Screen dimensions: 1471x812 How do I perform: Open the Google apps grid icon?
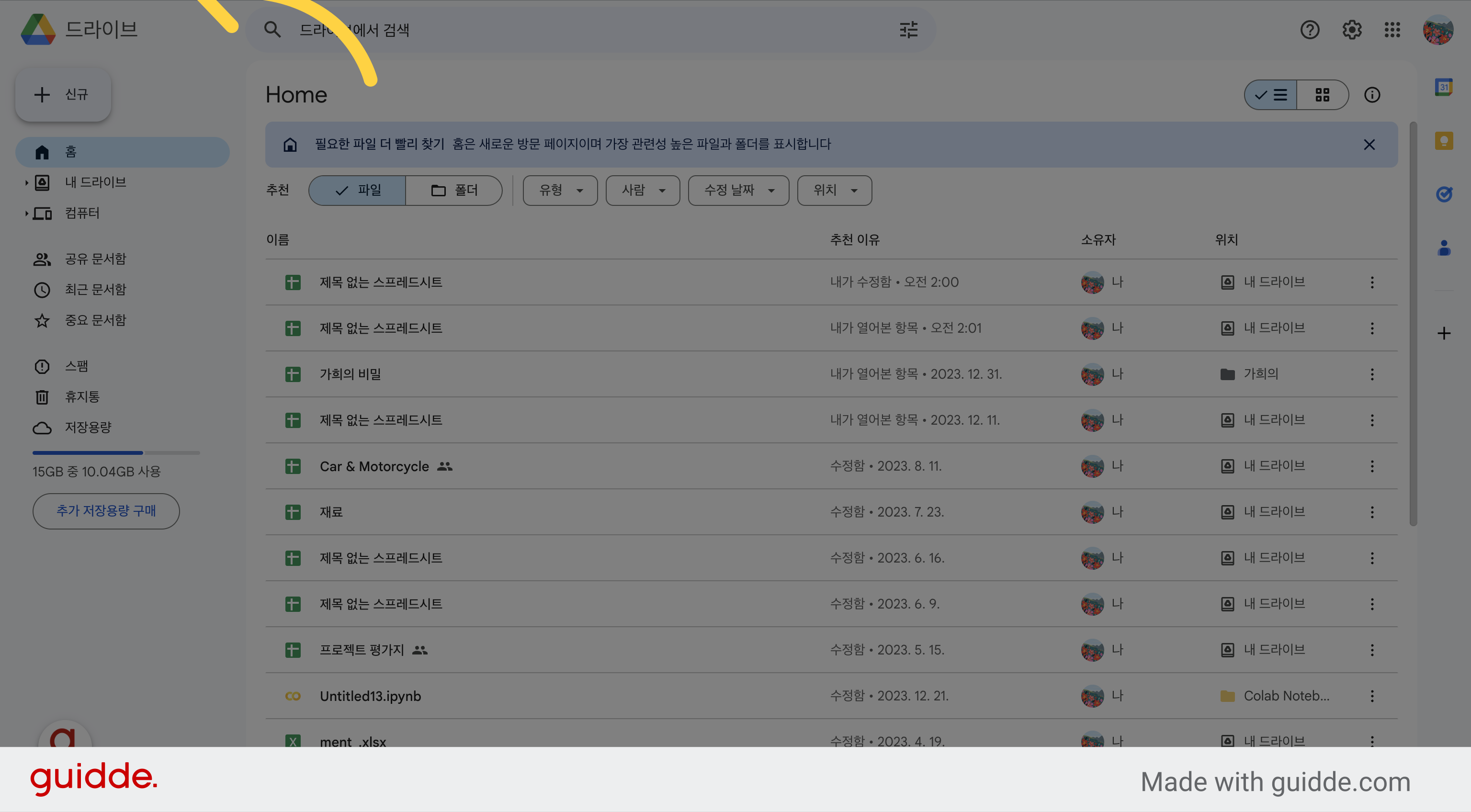(1392, 29)
